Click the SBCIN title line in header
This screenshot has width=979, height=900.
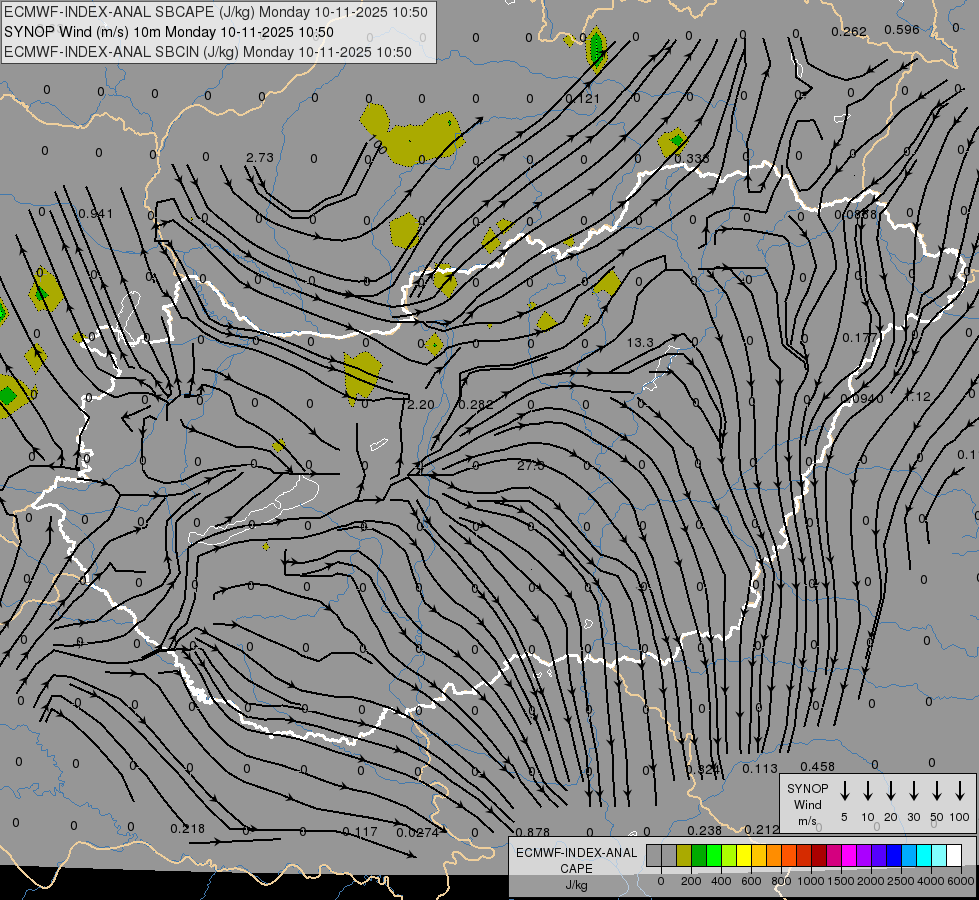pos(208,52)
